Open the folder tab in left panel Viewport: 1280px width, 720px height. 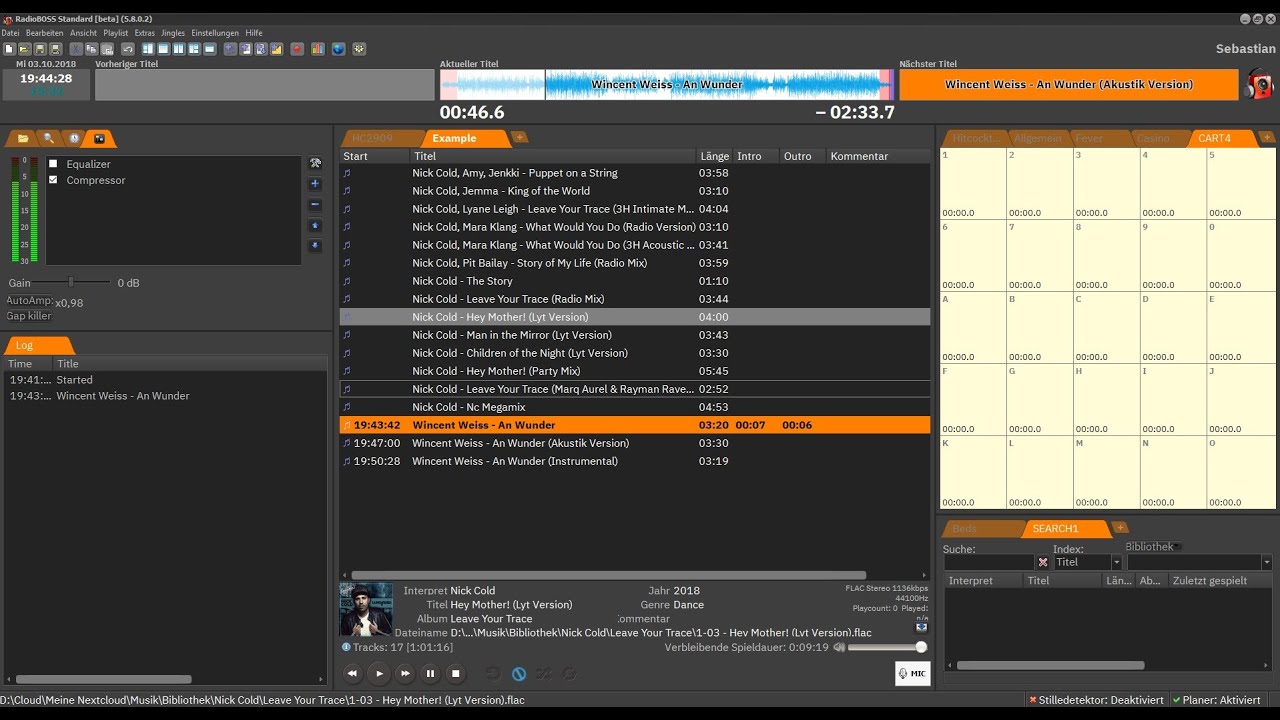point(23,138)
